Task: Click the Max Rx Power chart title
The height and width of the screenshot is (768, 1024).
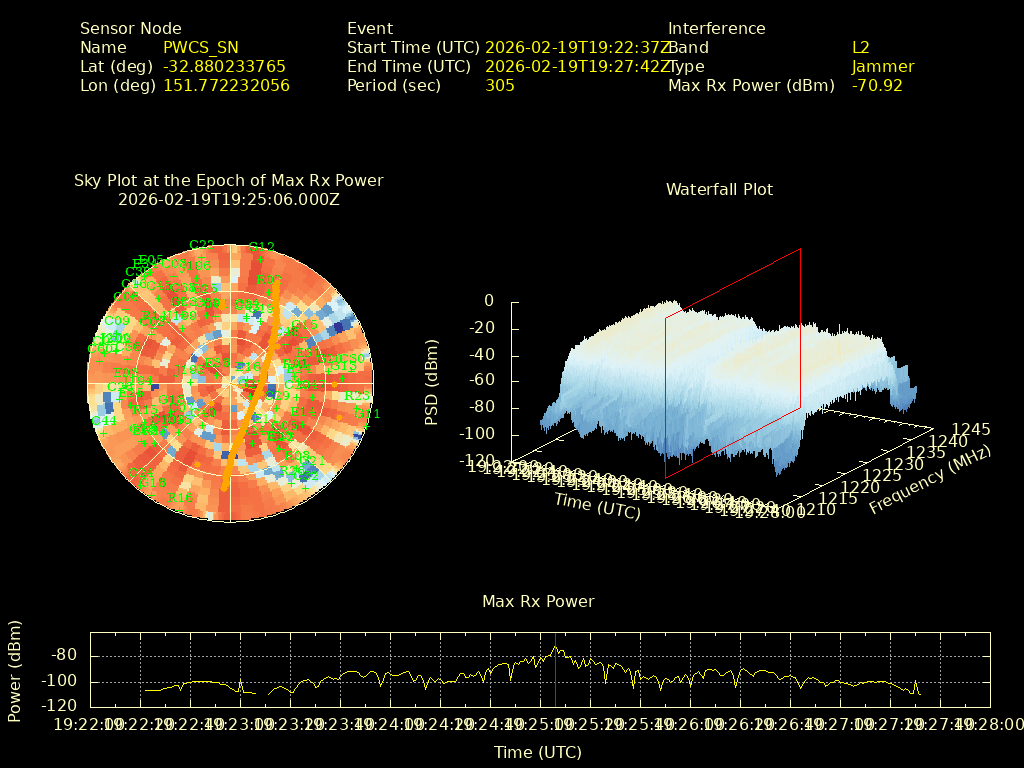Action: pos(538,601)
